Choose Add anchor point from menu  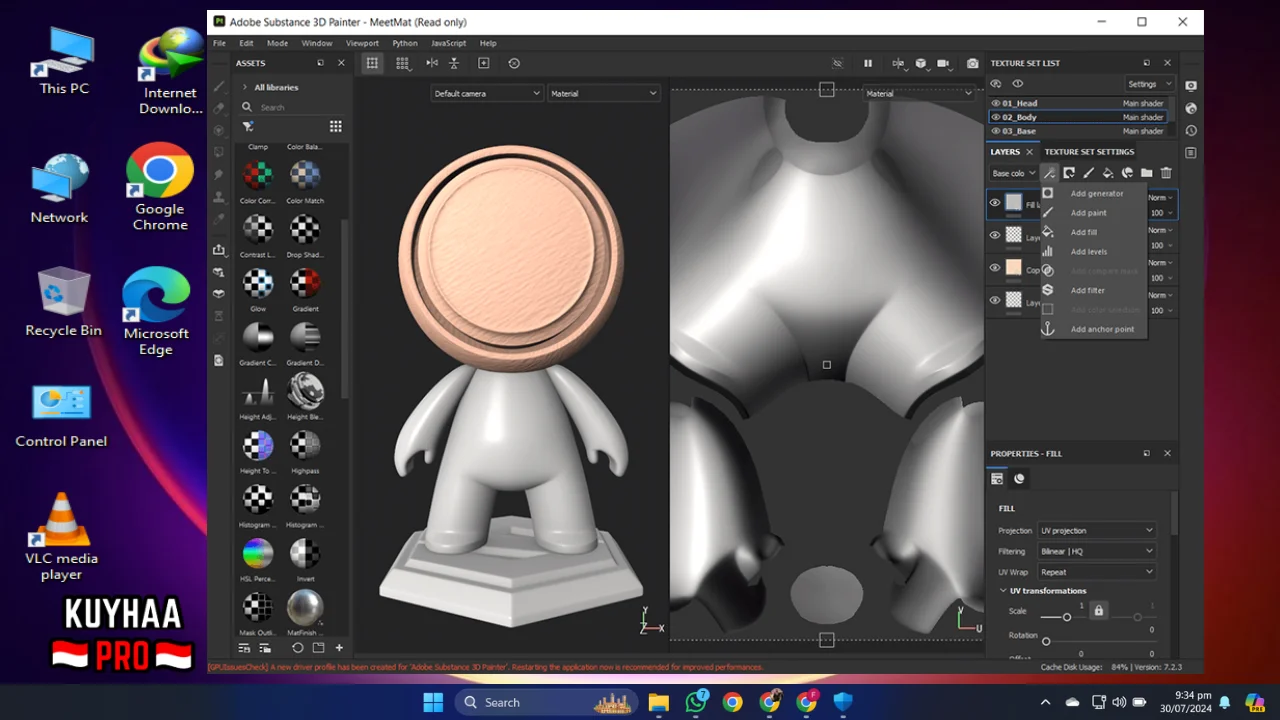tap(1102, 329)
